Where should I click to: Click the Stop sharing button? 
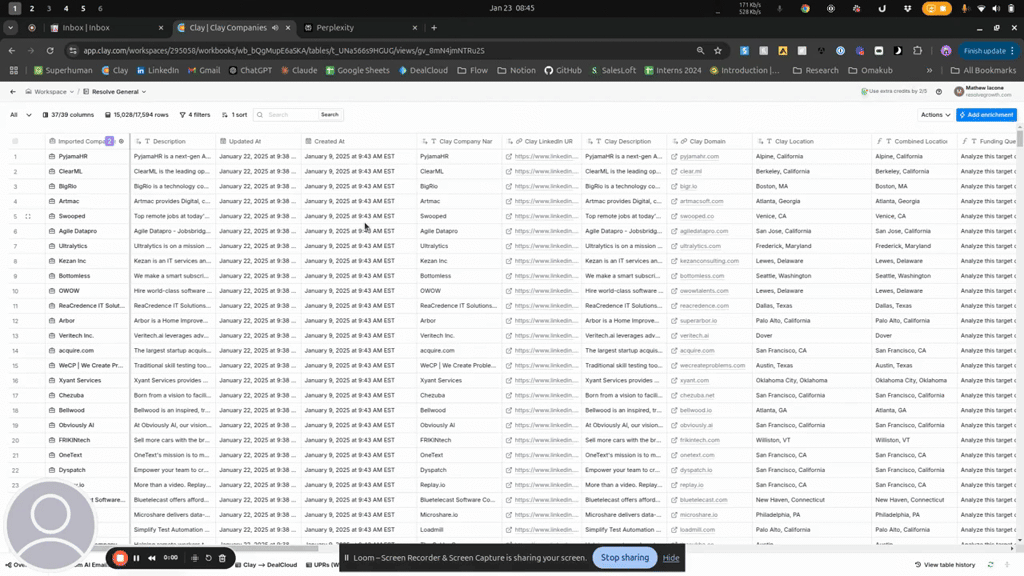[x=624, y=558]
